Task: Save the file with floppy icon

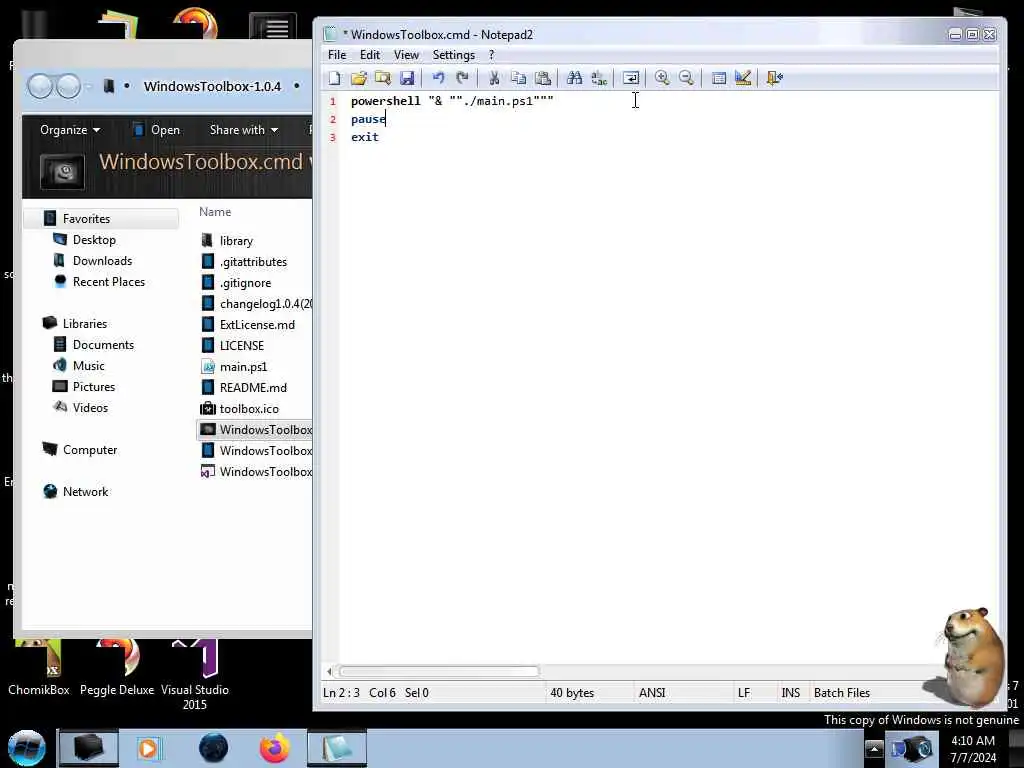Action: point(407,78)
